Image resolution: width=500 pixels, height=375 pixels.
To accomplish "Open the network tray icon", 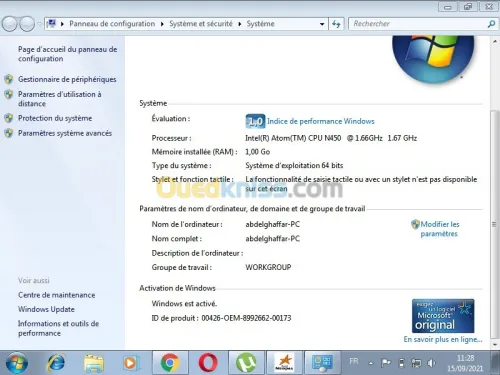I will tap(416, 363).
